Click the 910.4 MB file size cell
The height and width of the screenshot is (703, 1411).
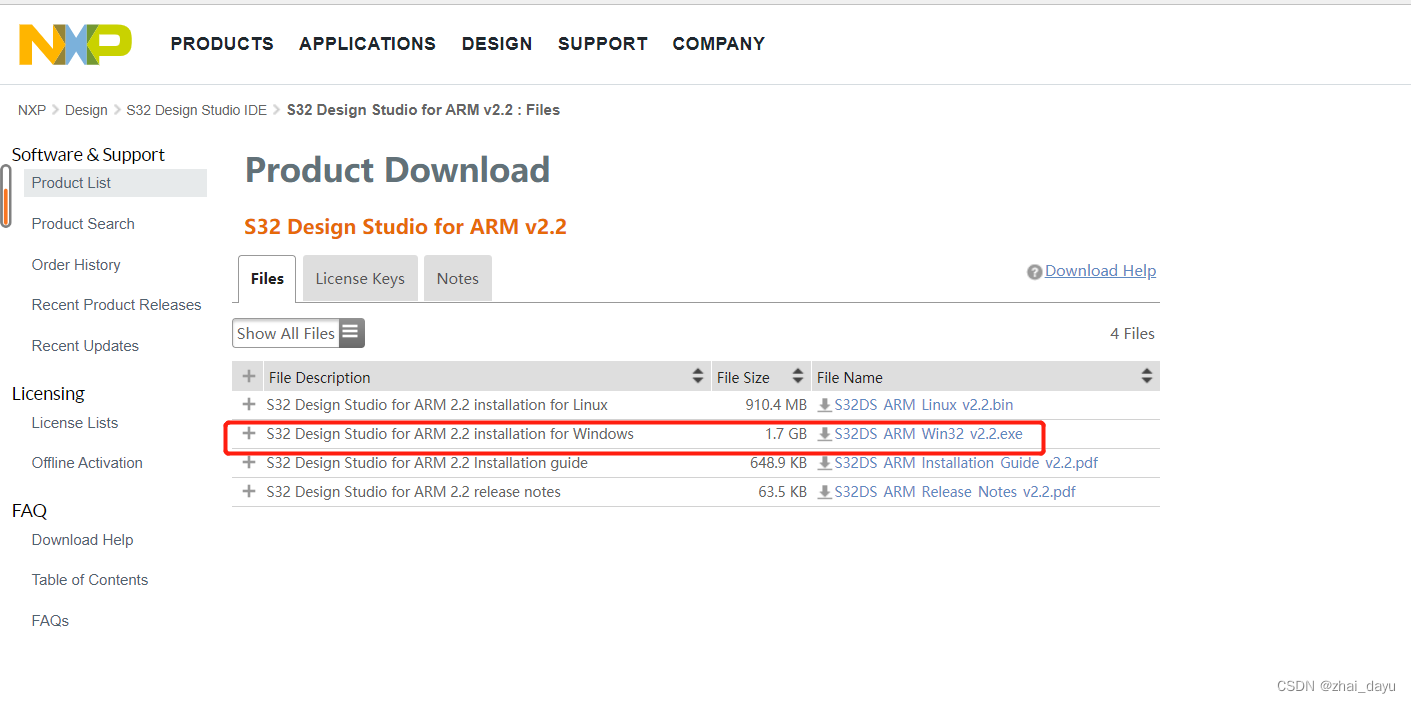point(776,405)
